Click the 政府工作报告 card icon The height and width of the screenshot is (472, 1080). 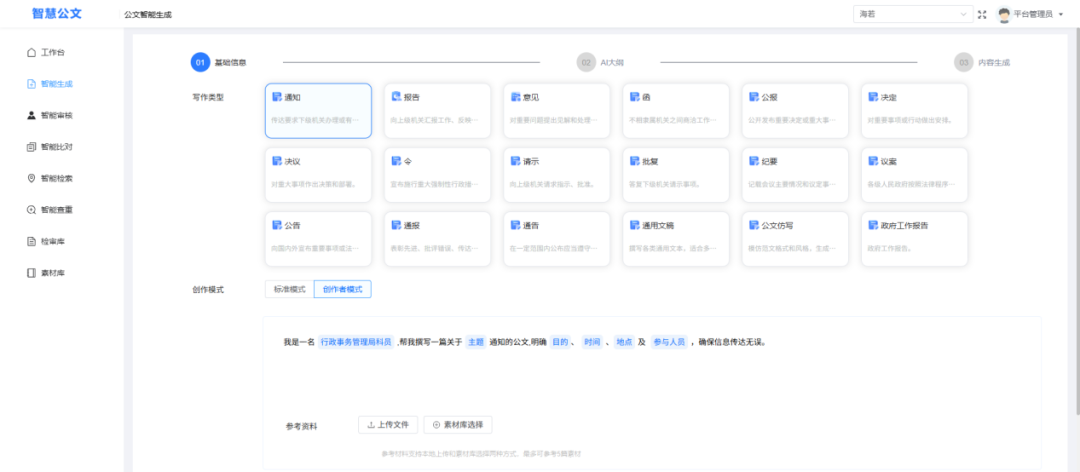pos(873,225)
